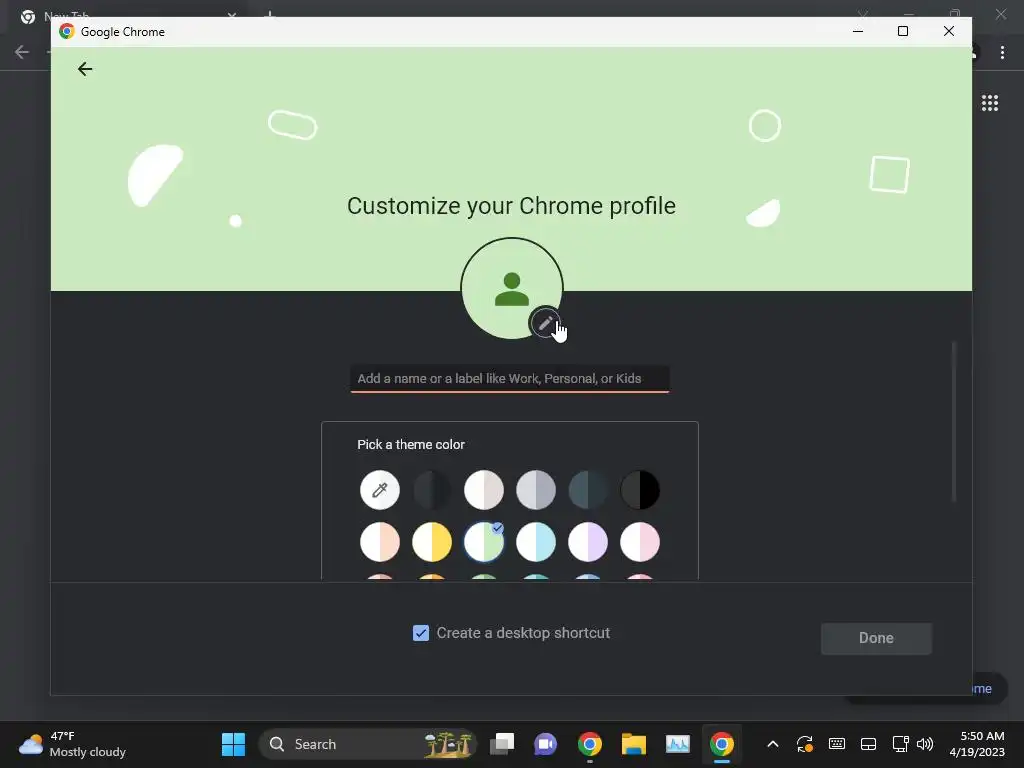This screenshot has width=1024, height=768.
Task: Go back with the arrow in profile dialog
Action: click(85, 69)
